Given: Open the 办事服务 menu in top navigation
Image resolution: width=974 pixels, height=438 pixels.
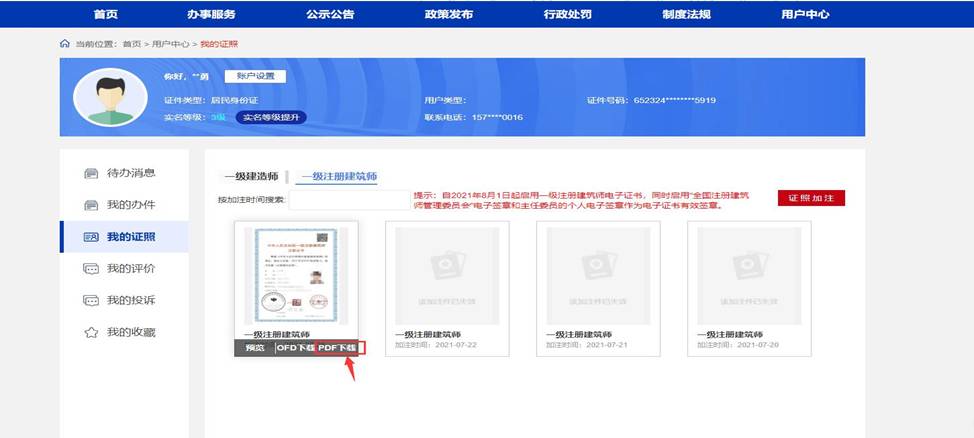Looking at the screenshot, I should click(211, 14).
